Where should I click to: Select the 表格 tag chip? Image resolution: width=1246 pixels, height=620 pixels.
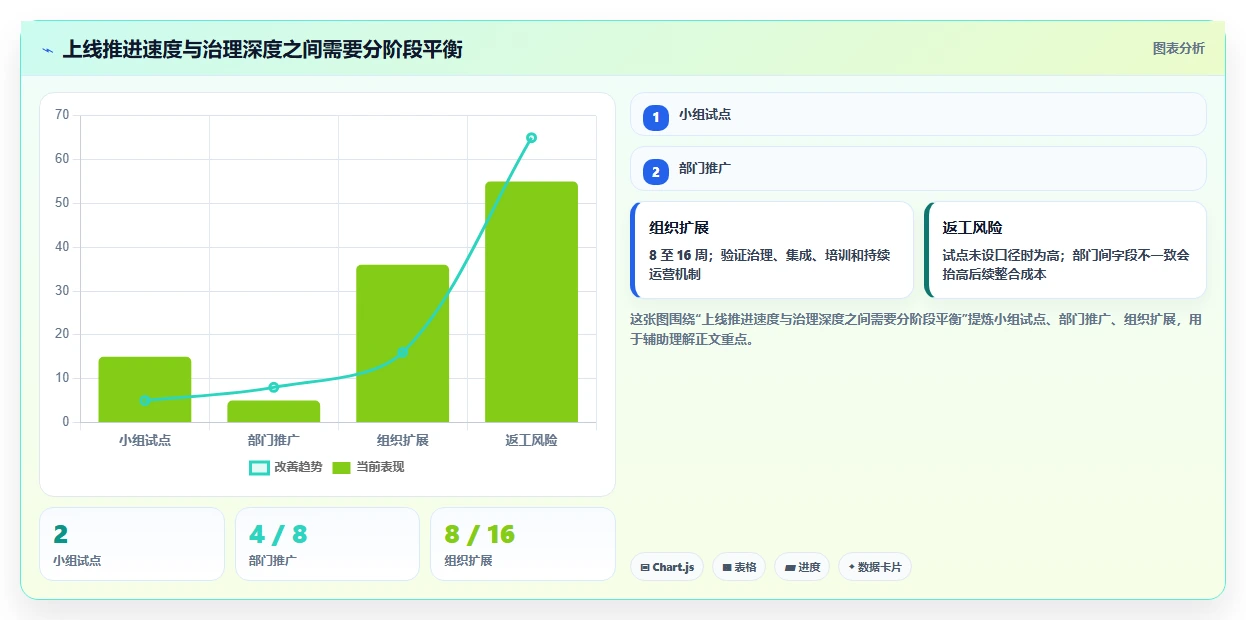(x=739, y=567)
